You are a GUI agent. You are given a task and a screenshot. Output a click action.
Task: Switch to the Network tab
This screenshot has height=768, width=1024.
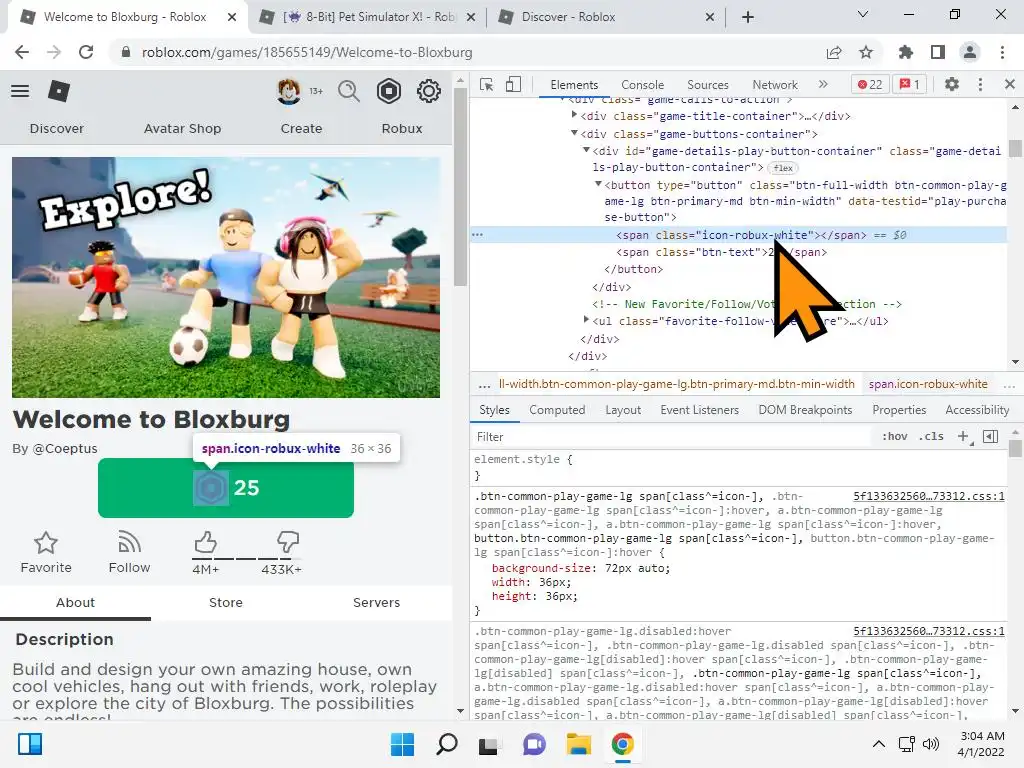(x=775, y=85)
